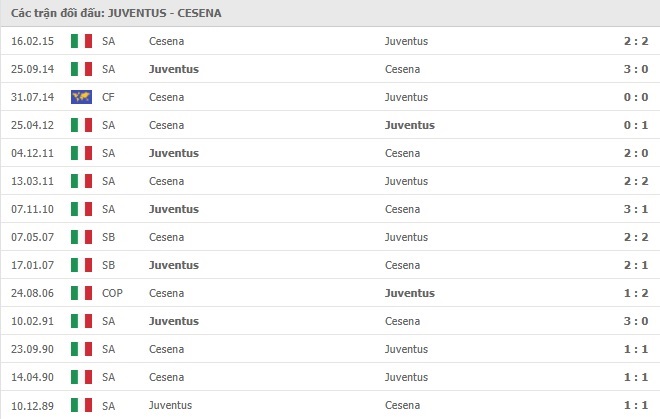The height and width of the screenshot is (419, 660).
Task: Click the SB league label on 17.01.07
Action: point(108,265)
